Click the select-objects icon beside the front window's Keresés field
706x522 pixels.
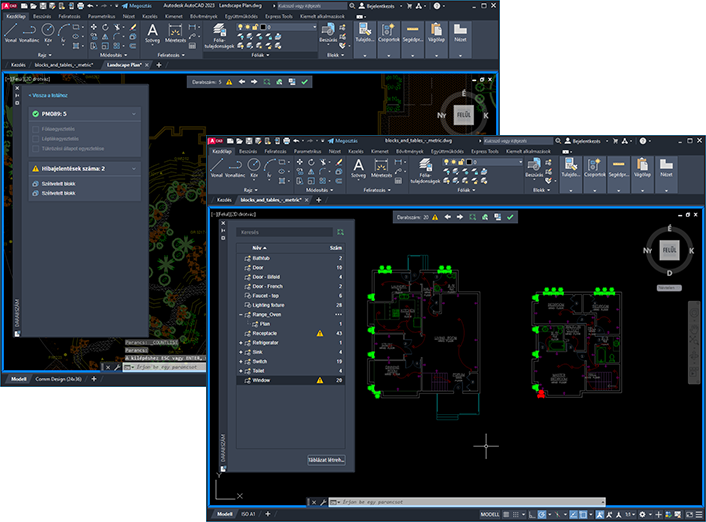click(x=340, y=232)
